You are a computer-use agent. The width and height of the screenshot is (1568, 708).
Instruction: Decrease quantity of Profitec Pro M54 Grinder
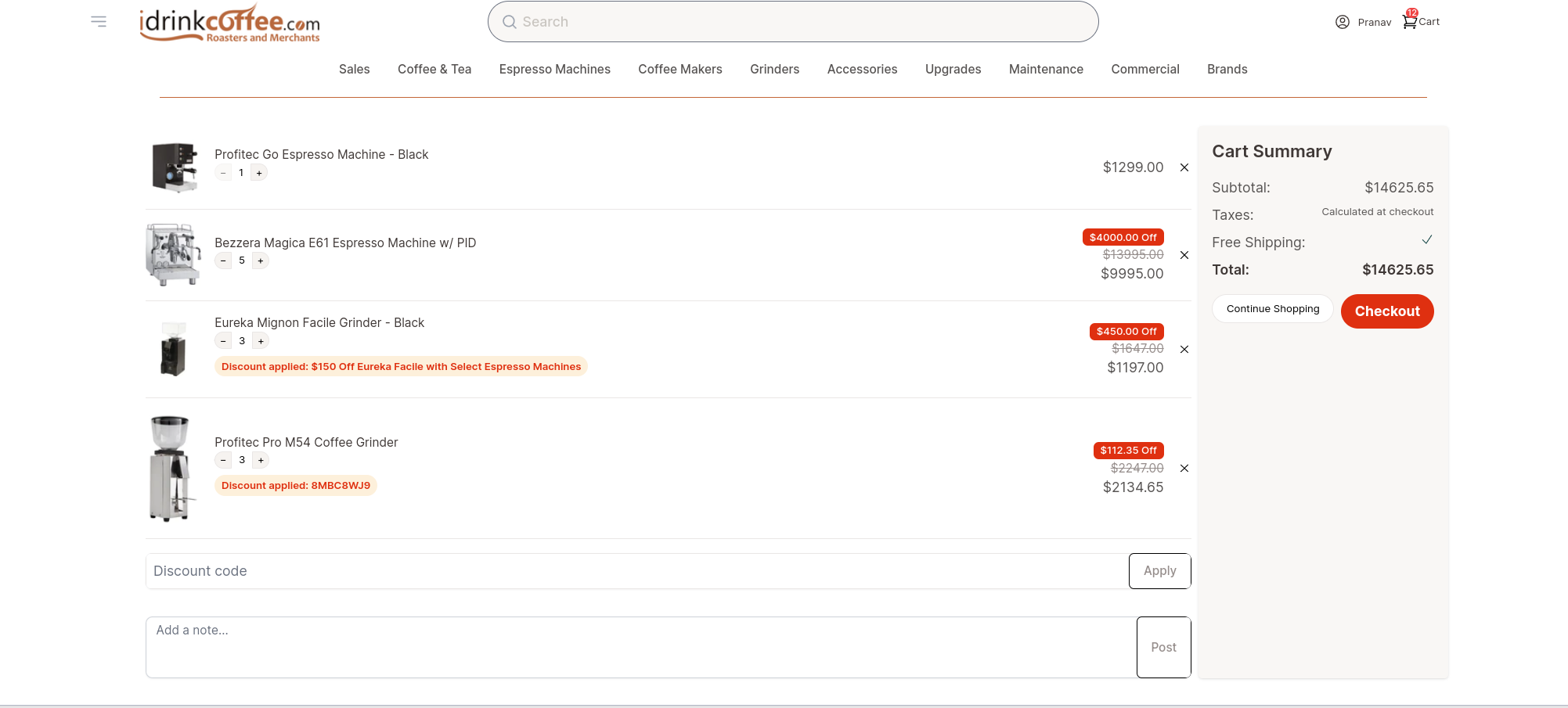223,460
